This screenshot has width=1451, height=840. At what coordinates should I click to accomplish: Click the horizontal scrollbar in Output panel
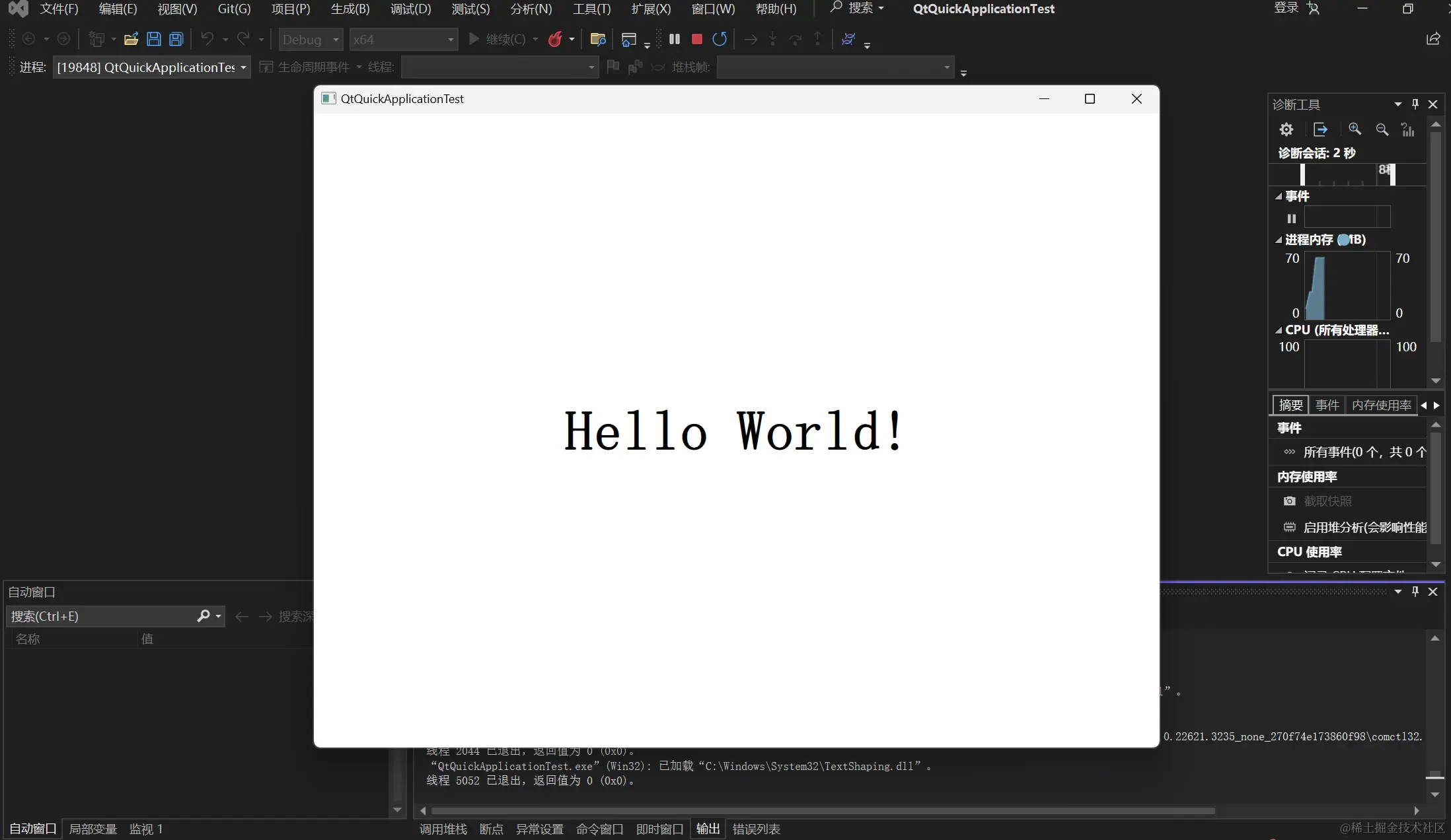click(x=823, y=810)
